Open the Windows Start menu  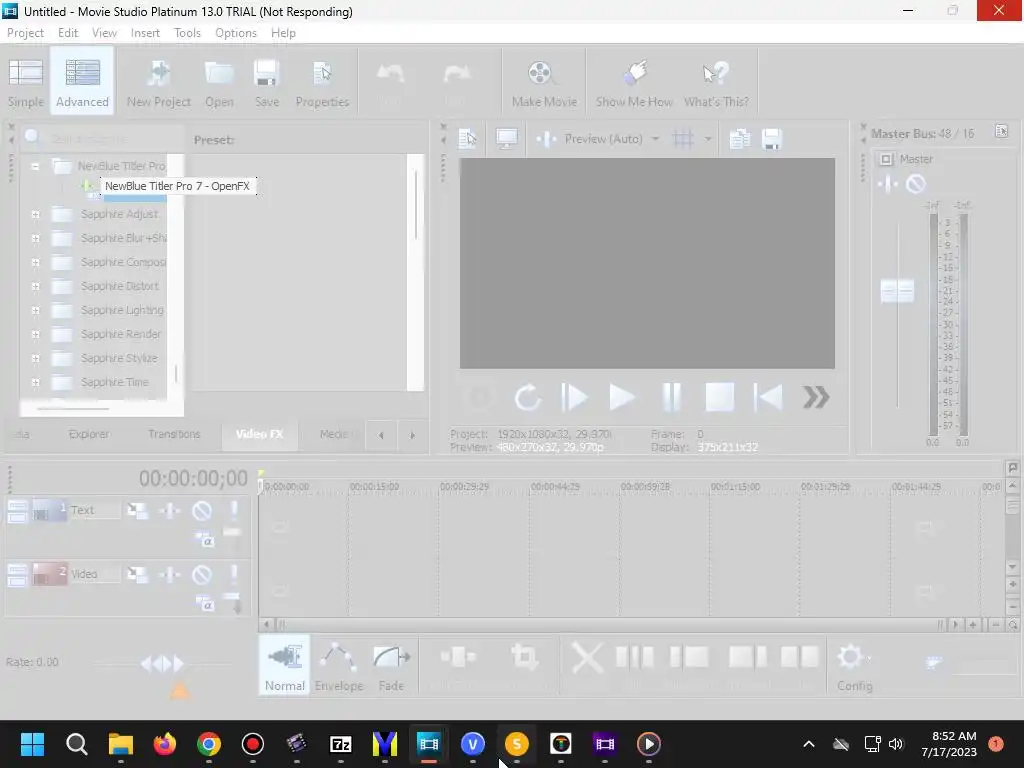pos(32,744)
